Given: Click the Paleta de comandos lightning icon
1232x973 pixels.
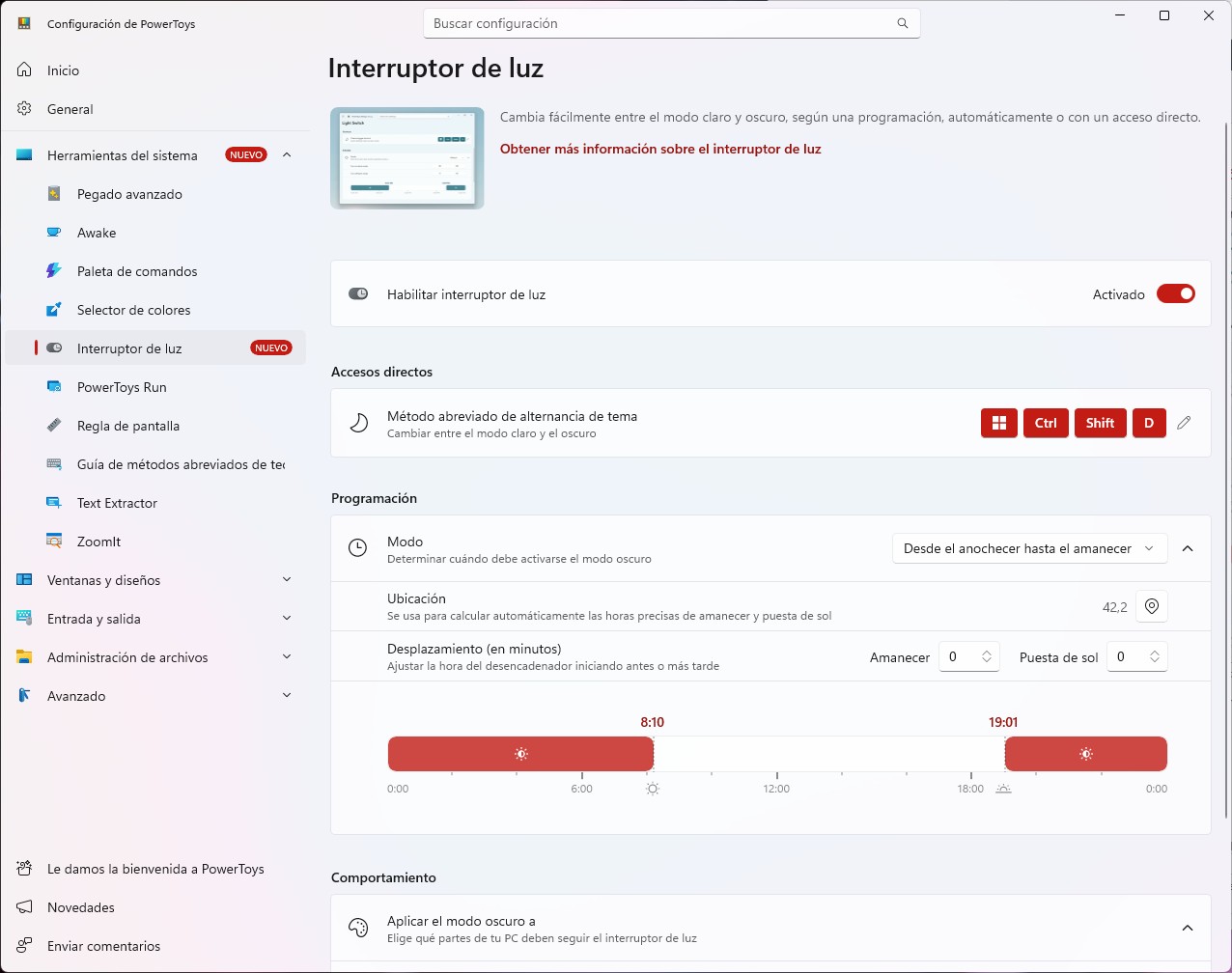Looking at the screenshot, I should click(55, 271).
